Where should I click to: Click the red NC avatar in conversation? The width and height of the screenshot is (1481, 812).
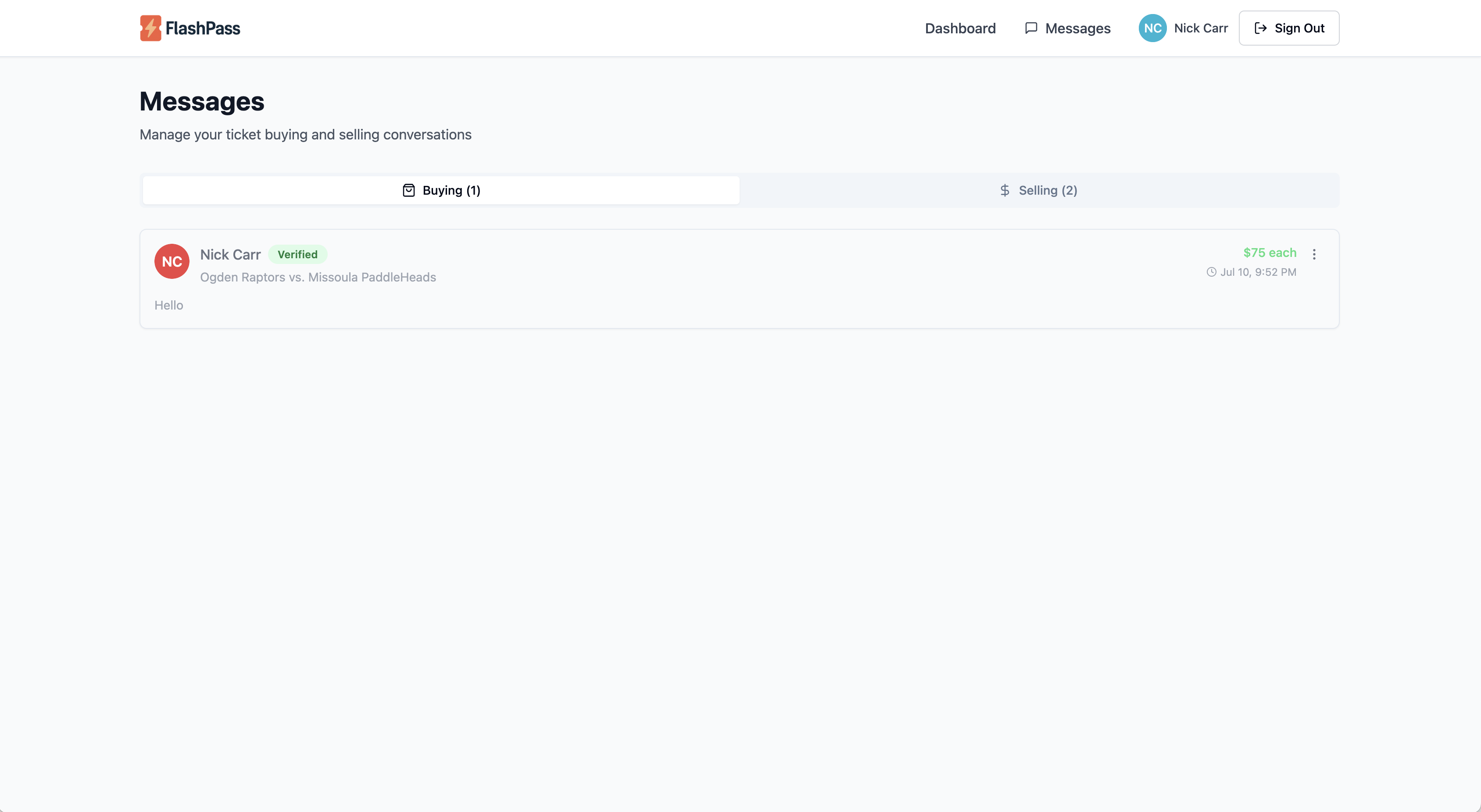click(x=172, y=261)
